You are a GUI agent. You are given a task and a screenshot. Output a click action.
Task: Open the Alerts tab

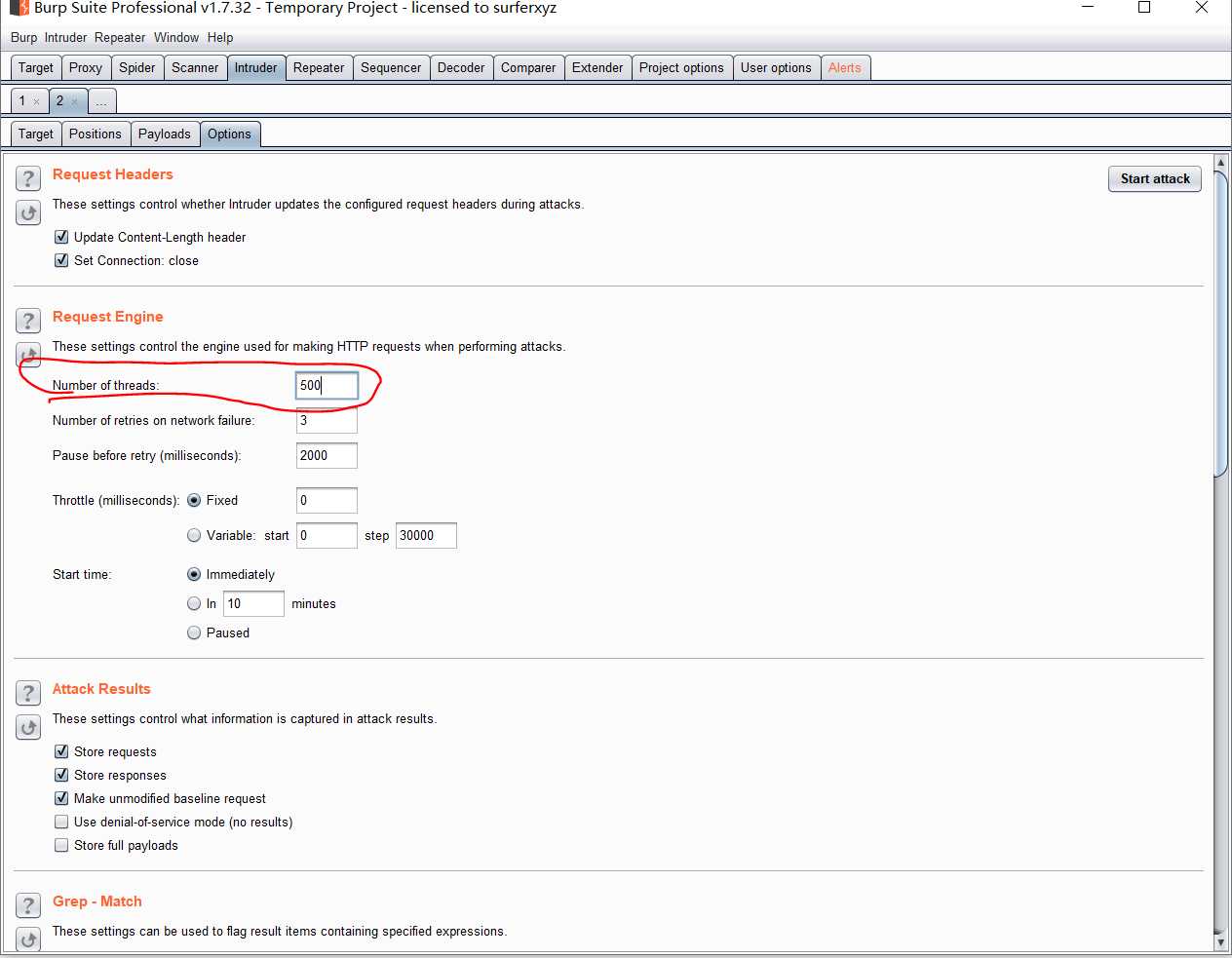click(x=845, y=67)
